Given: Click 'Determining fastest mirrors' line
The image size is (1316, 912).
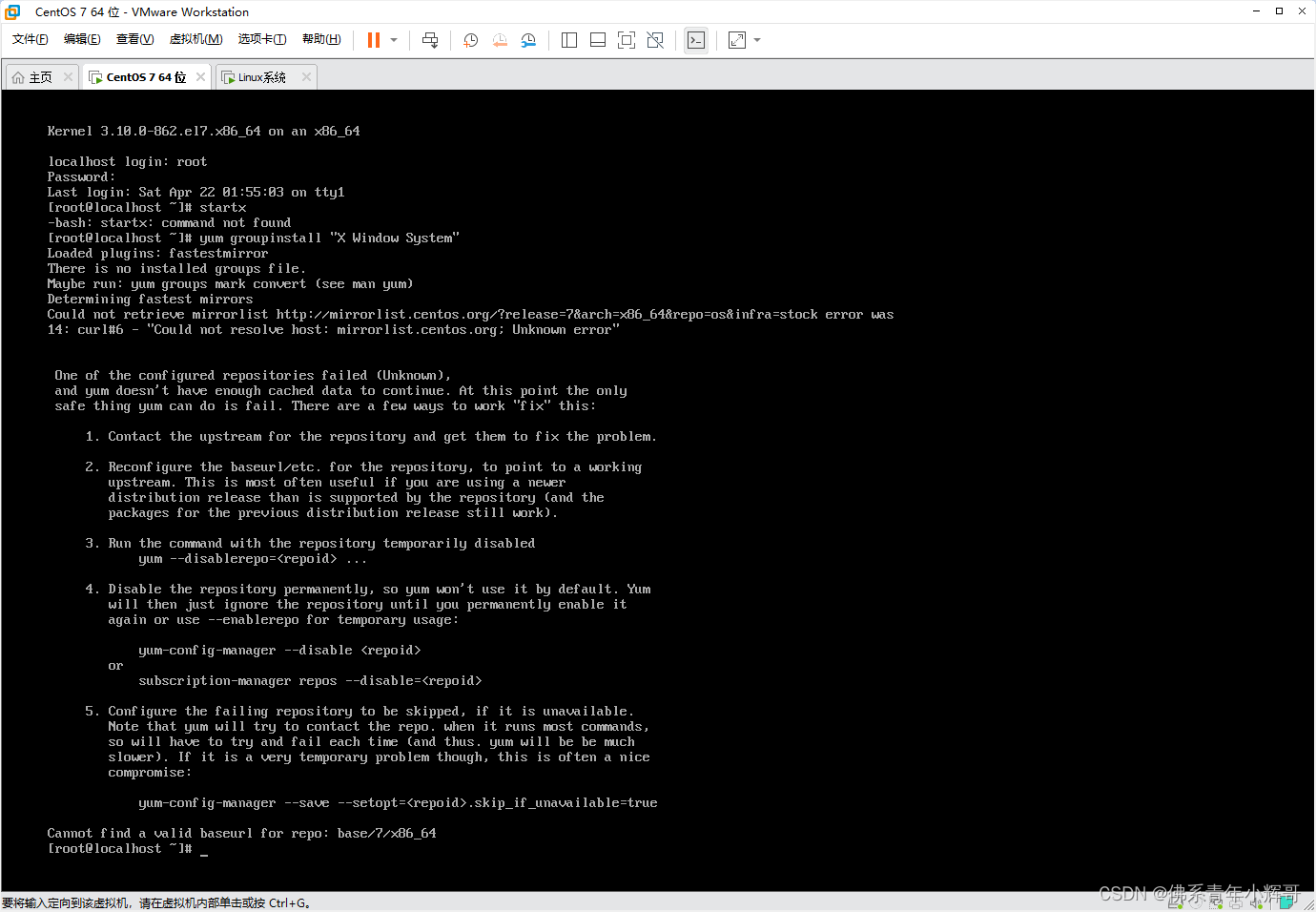Looking at the screenshot, I should tap(150, 300).
